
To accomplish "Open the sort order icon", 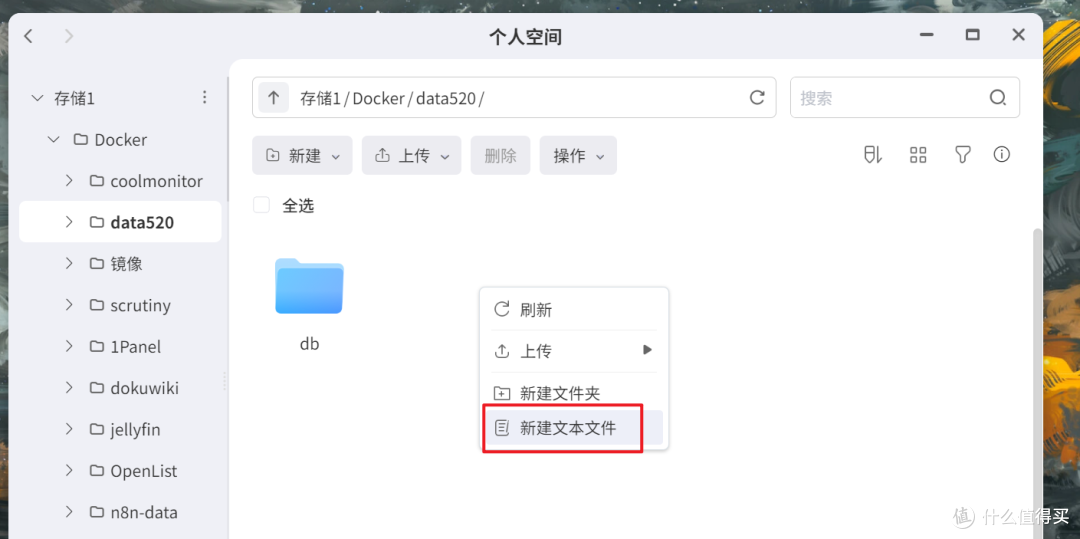I will pyautogui.click(x=873, y=155).
